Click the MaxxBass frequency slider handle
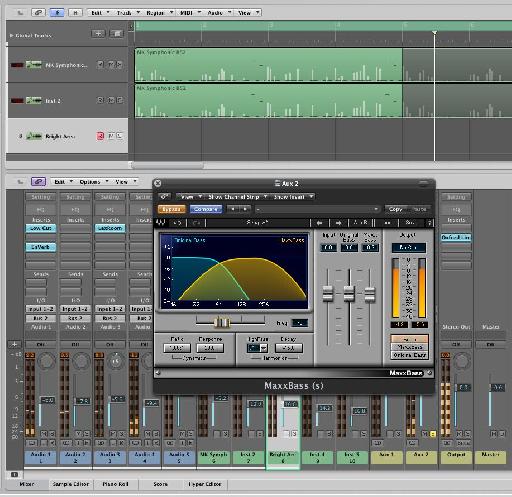The height and width of the screenshot is (497, 512). click(222, 322)
